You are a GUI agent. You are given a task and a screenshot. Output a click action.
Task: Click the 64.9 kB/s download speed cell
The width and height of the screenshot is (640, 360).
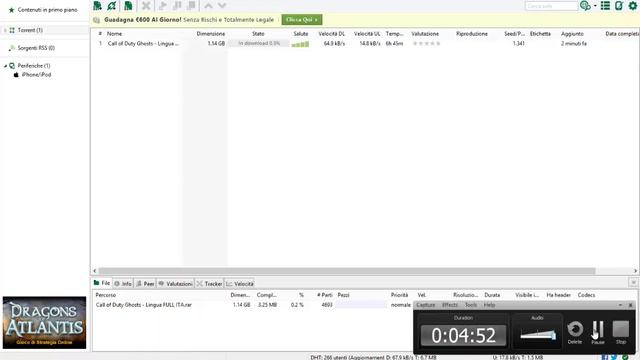(x=334, y=44)
